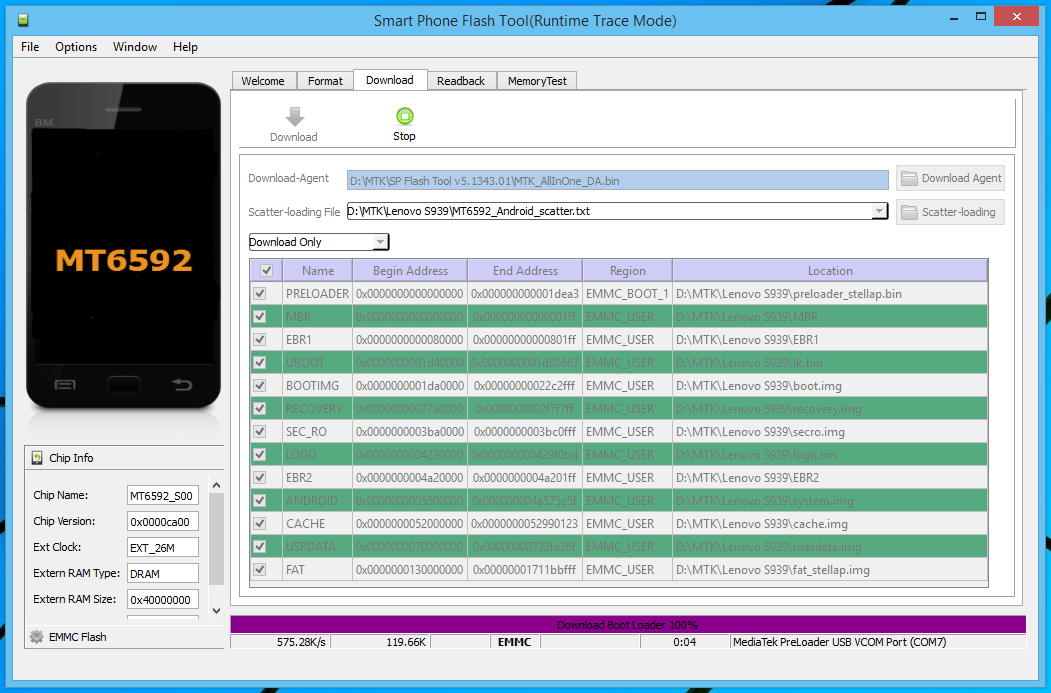Uncheck the EBR1 row checkbox
1051x693 pixels.
[260, 340]
